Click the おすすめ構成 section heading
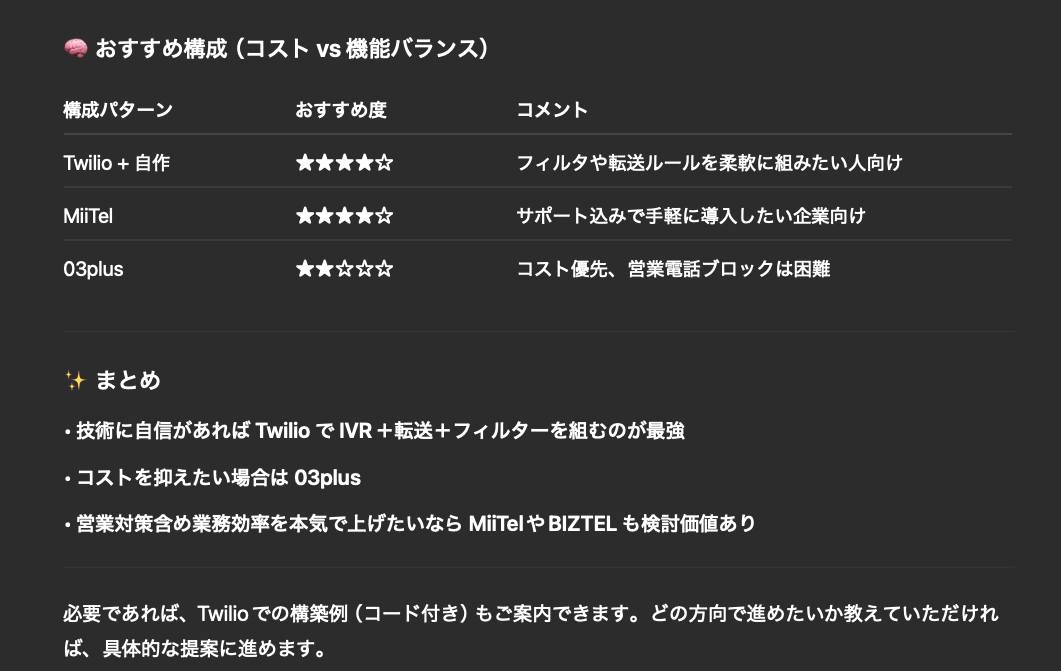The image size is (1061, 671). 292,49
